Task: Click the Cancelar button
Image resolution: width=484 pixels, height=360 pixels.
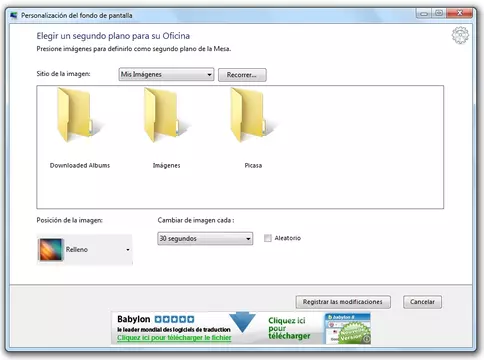Action: point(422,302)
